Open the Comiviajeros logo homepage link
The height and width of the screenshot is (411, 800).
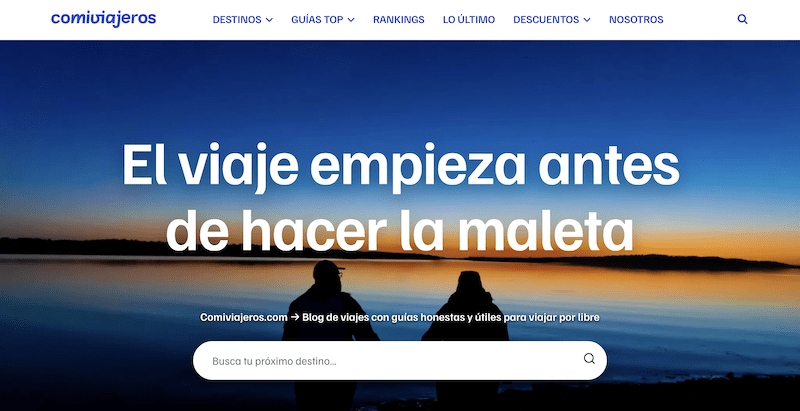(x=104, y=19)
